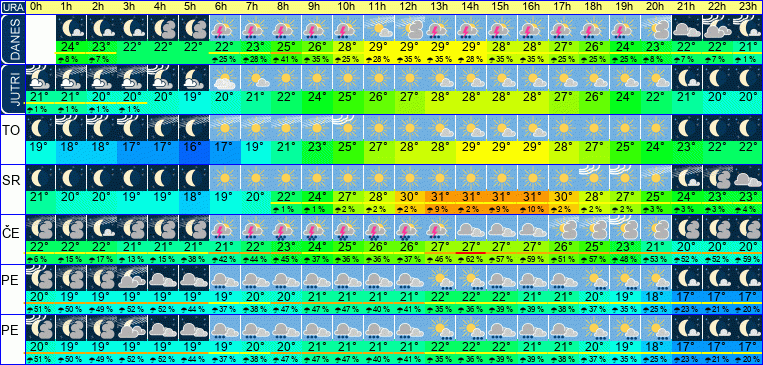Select the JUTRI 0h windy night cloud icon

pos(40,78)
